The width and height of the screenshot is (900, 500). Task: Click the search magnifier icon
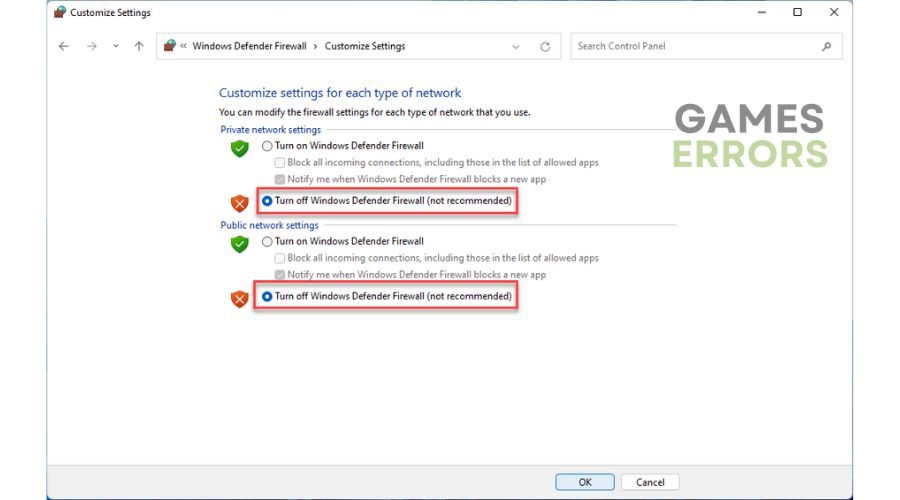click(827, 46)
